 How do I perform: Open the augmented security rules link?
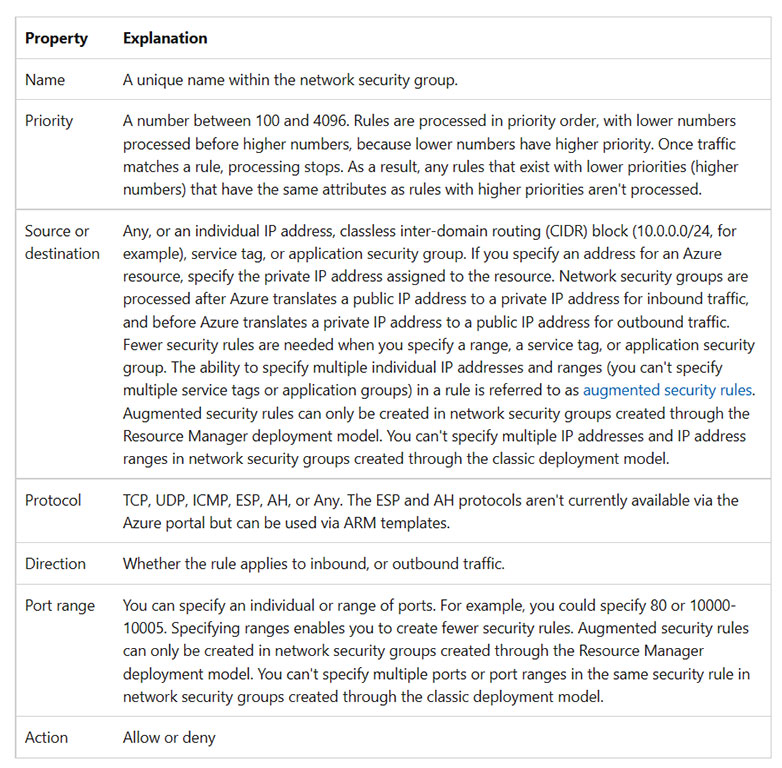pyautogui.click(x=667, y=390)
